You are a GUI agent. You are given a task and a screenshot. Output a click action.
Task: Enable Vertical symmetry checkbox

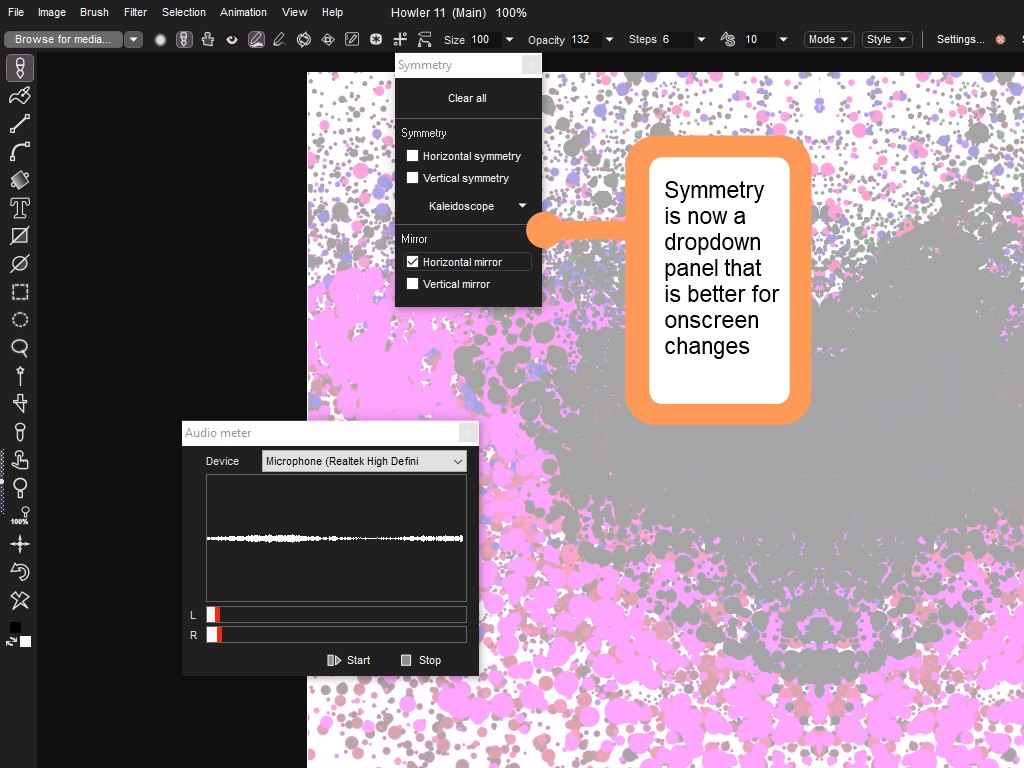coord(412,178)
